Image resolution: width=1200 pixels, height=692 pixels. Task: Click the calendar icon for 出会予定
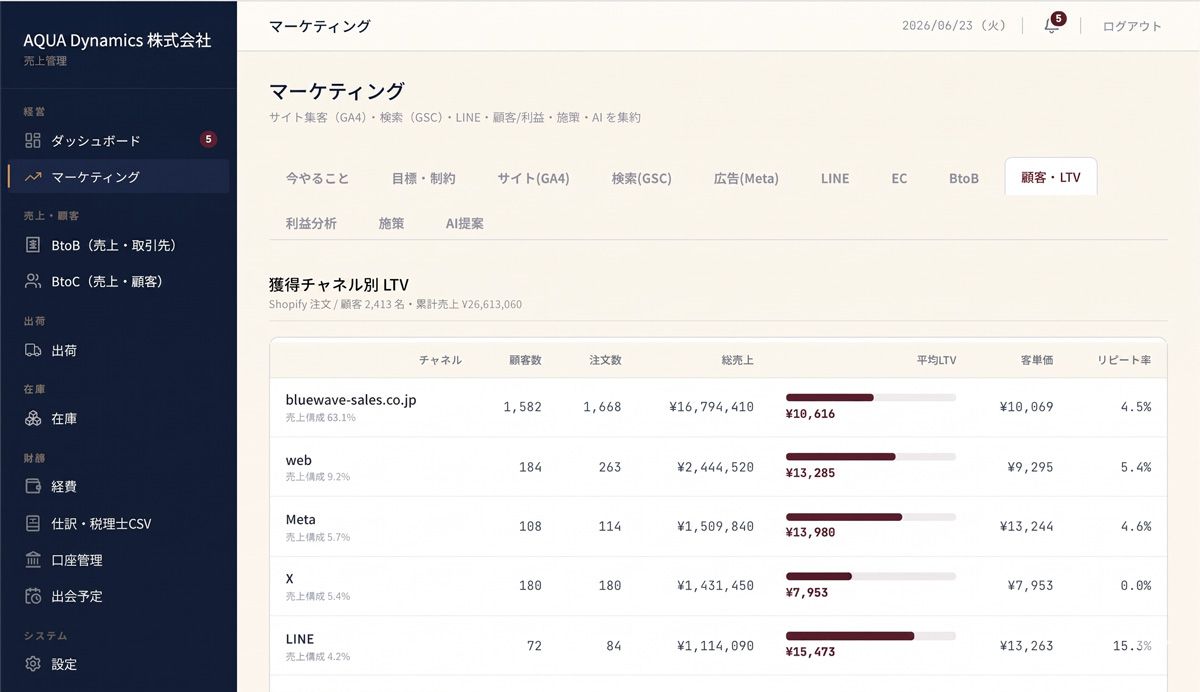(x=33, y=596)
